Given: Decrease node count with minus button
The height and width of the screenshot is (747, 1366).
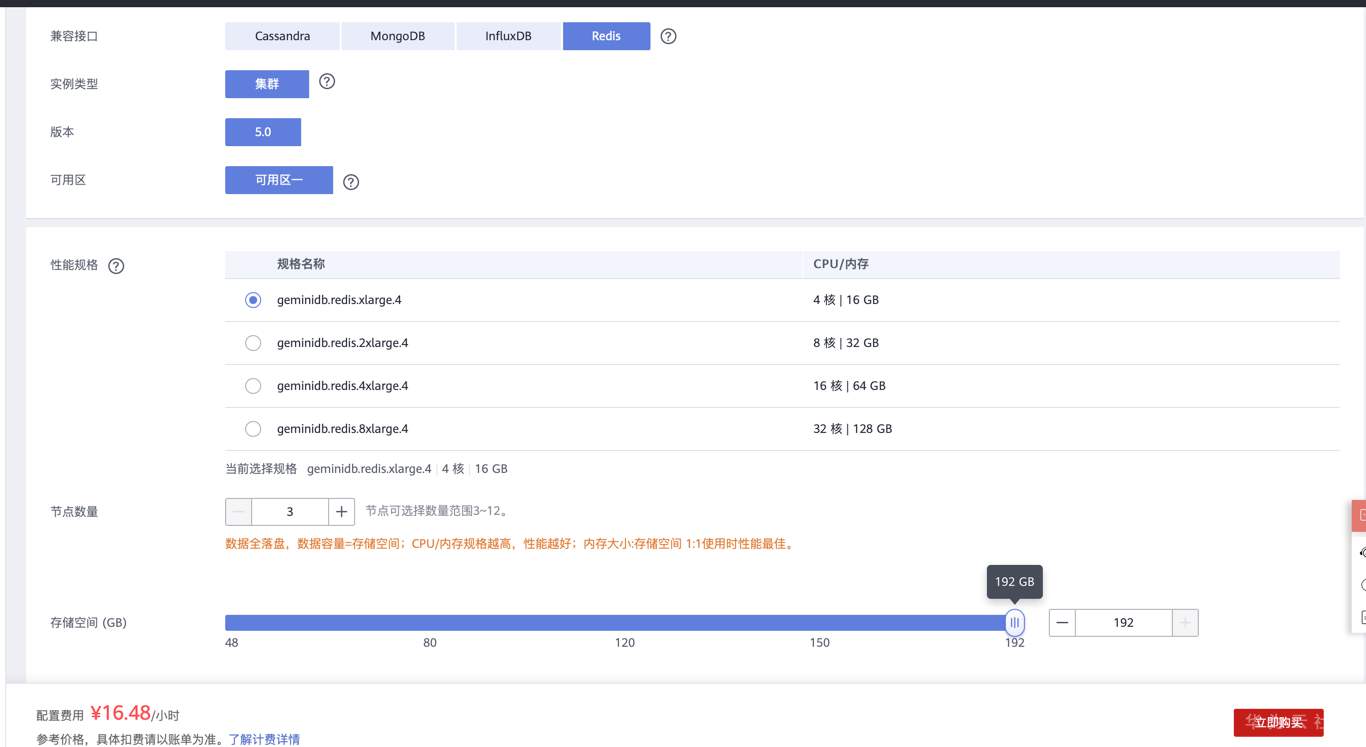Looking at the screenshot, I should click(x=239, y=511).
